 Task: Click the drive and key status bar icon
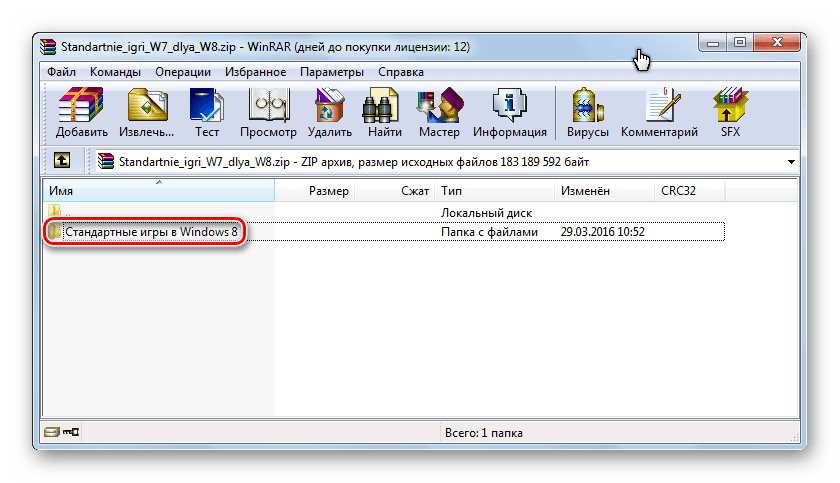click(61, 433)
